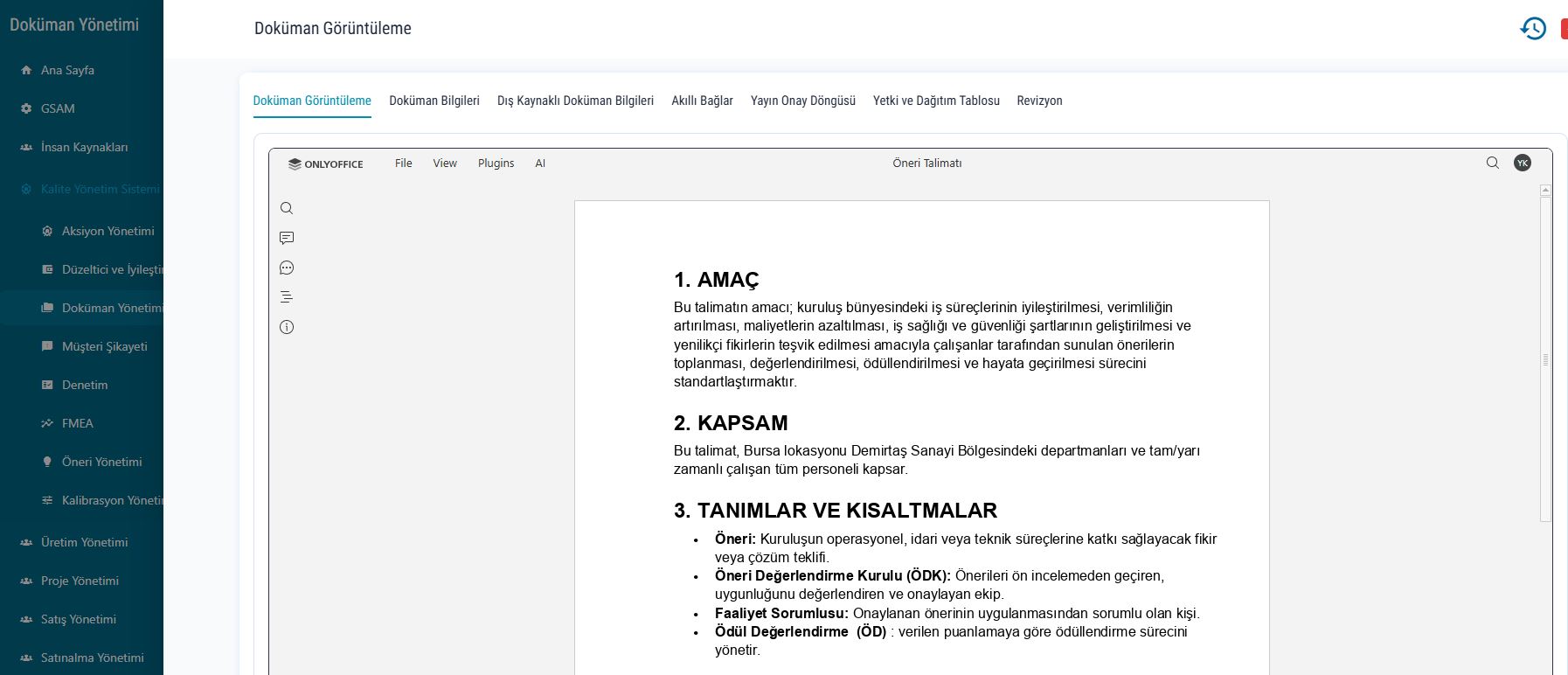The width and height of the screenshot is (1568, 675).
Task: Click the Denetim sidebar icon
Action: (47, 385)
